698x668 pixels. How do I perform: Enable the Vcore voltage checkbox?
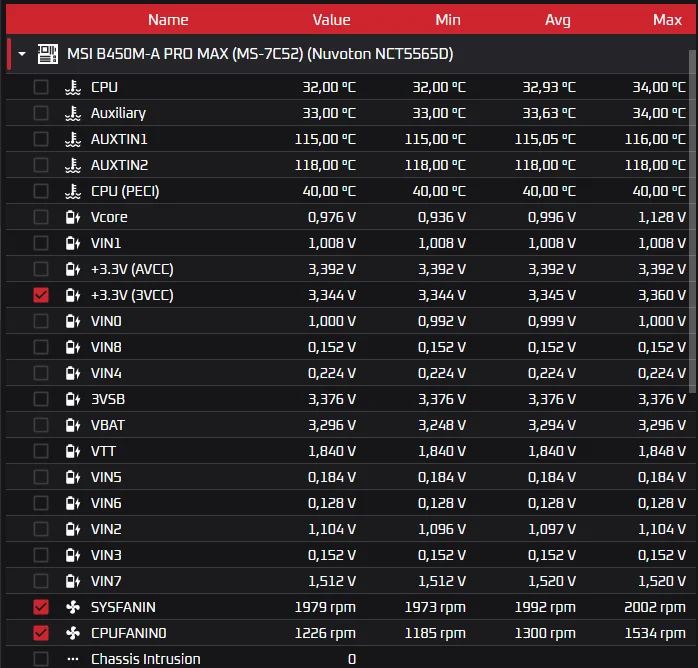41,217
